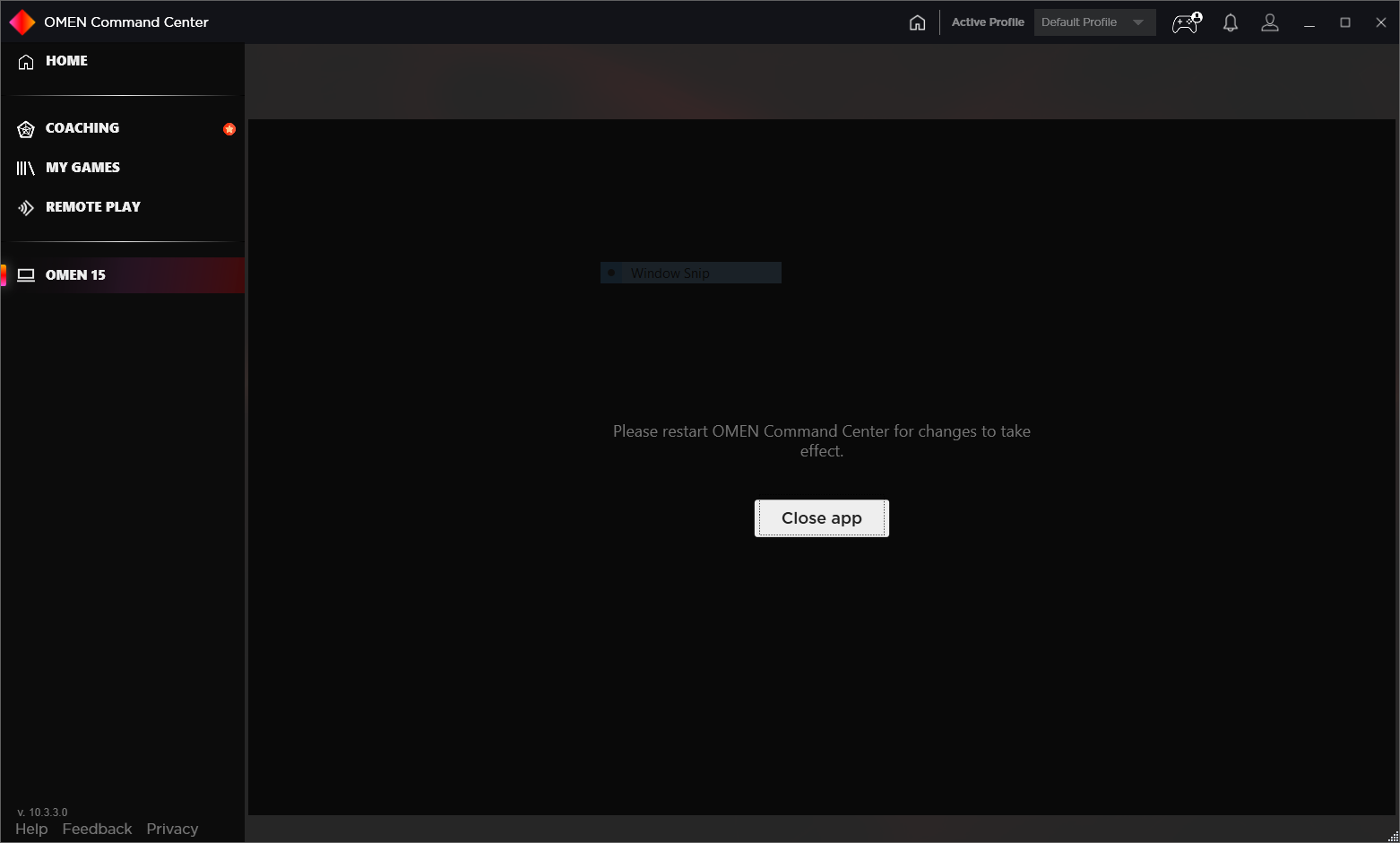Click the laptop icon next to OMEN 15

(x=26, y=274)
